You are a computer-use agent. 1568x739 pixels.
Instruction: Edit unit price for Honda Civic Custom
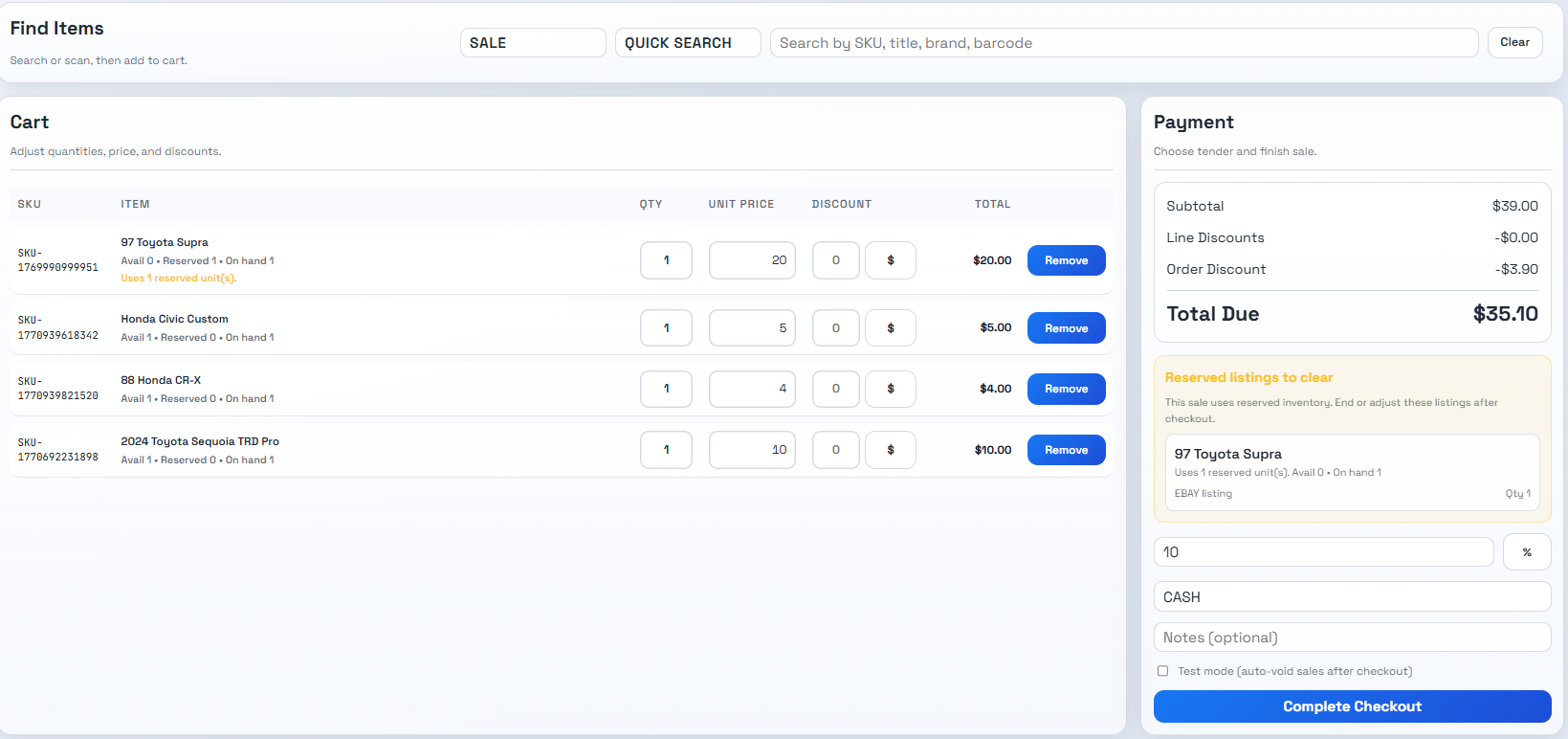[752, 328]
